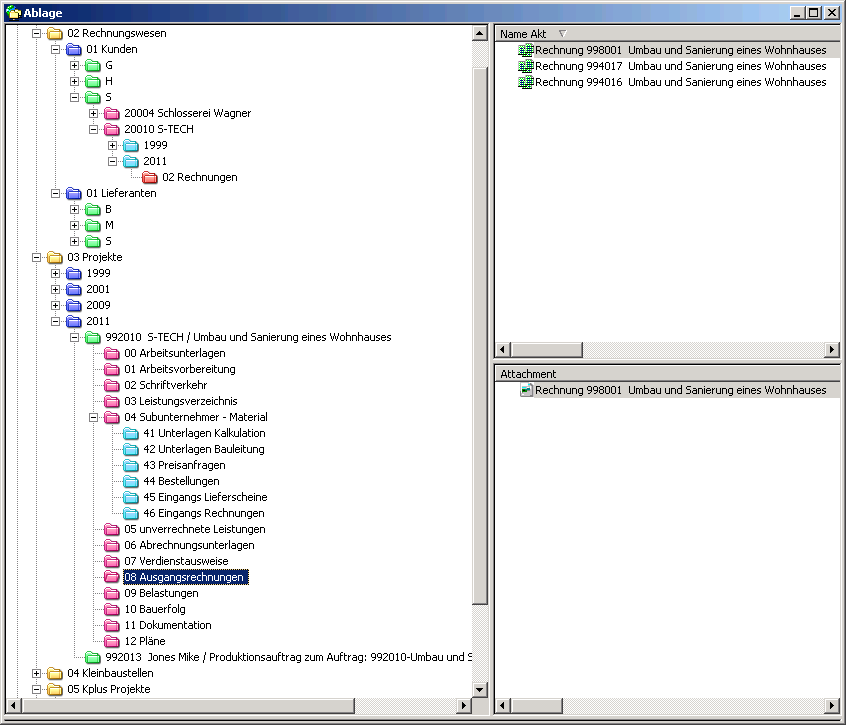Click document list horizontal scroll right arrow
The height and width of the screenshot is (725, 846).
(x=831, y=350)
